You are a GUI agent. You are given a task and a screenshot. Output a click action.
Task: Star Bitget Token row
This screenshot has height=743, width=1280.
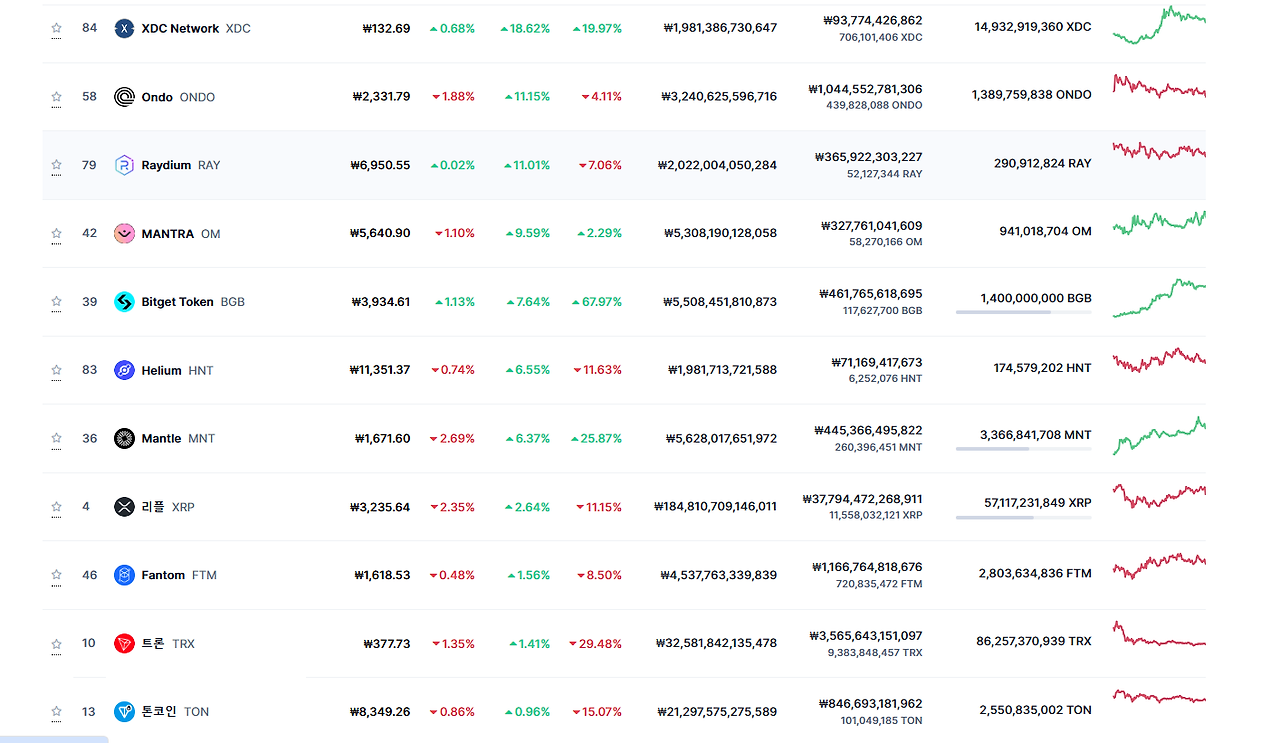(57, 302)
